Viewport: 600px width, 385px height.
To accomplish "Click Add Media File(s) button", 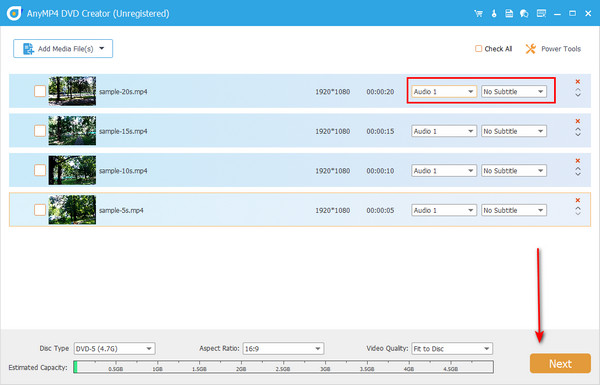I will (x=63, y=49).
